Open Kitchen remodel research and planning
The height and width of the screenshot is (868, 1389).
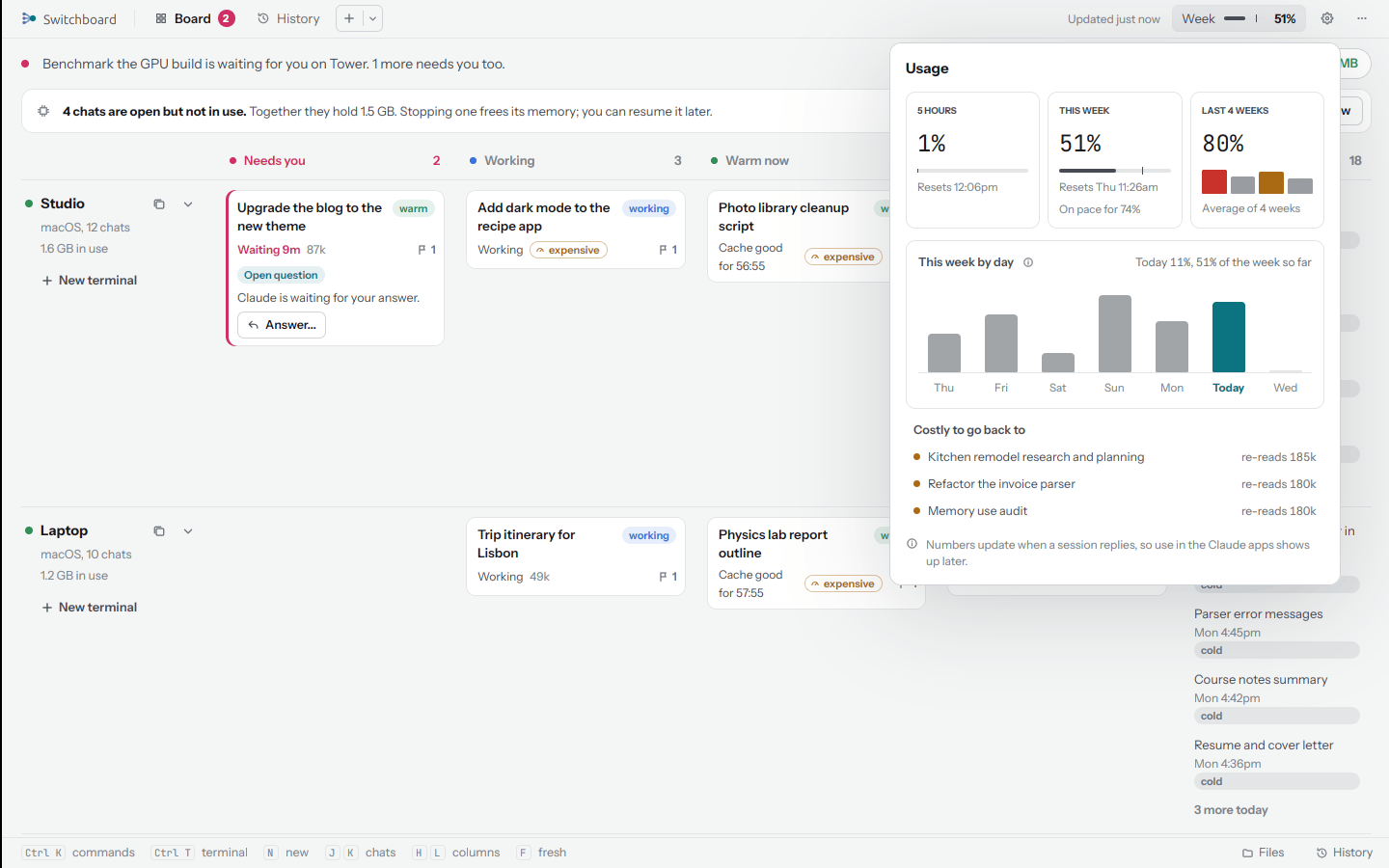pos(1115,457)
